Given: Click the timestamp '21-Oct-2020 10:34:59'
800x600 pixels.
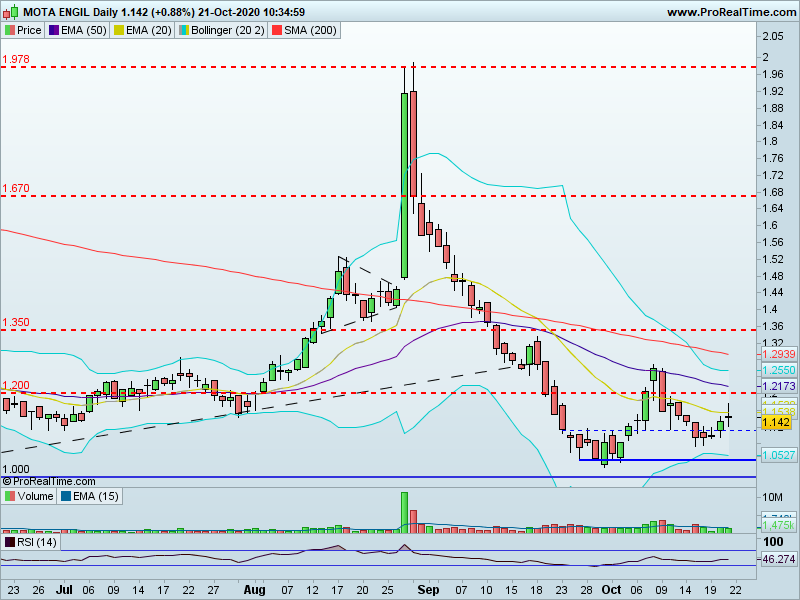Looking at the screenshot, I should pyautogui.click(x=252, y=12).
